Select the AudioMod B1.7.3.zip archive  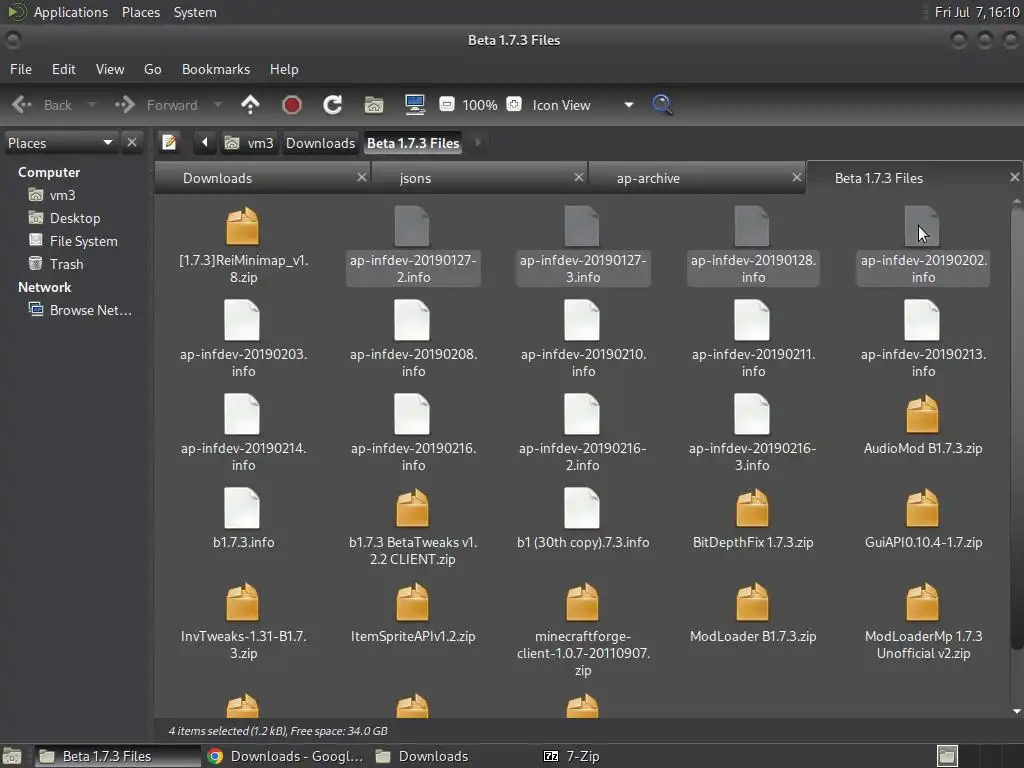[x=923, y=425]
